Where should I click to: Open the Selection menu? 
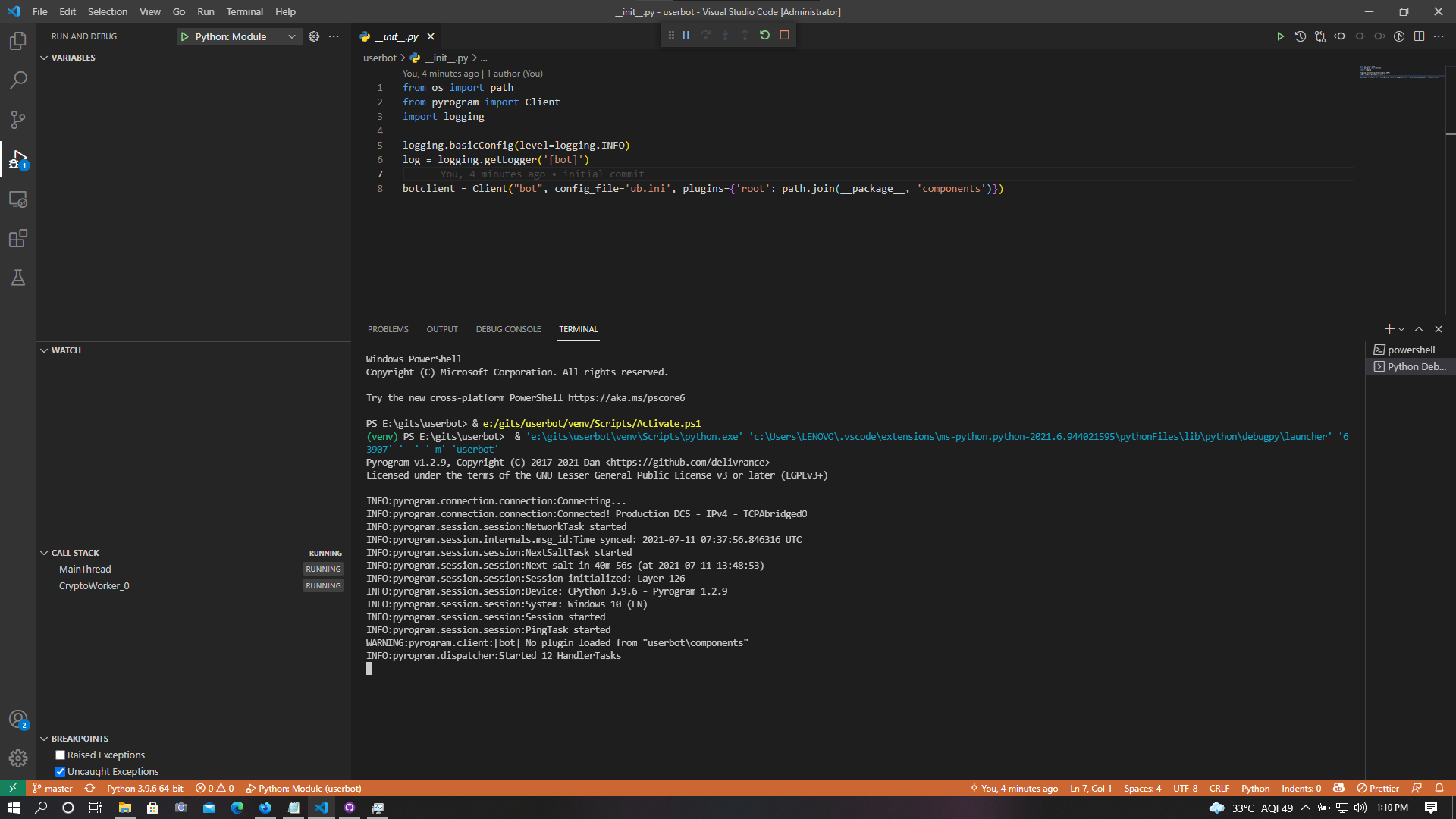point(108,11)
